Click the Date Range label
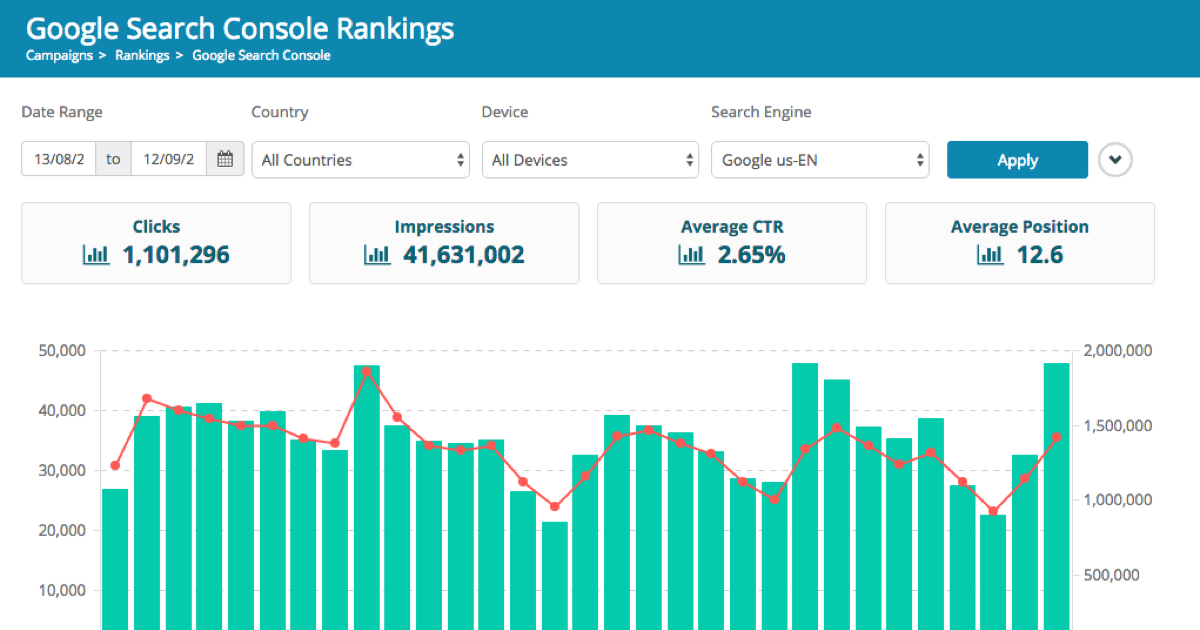 [x=62, y=112]
